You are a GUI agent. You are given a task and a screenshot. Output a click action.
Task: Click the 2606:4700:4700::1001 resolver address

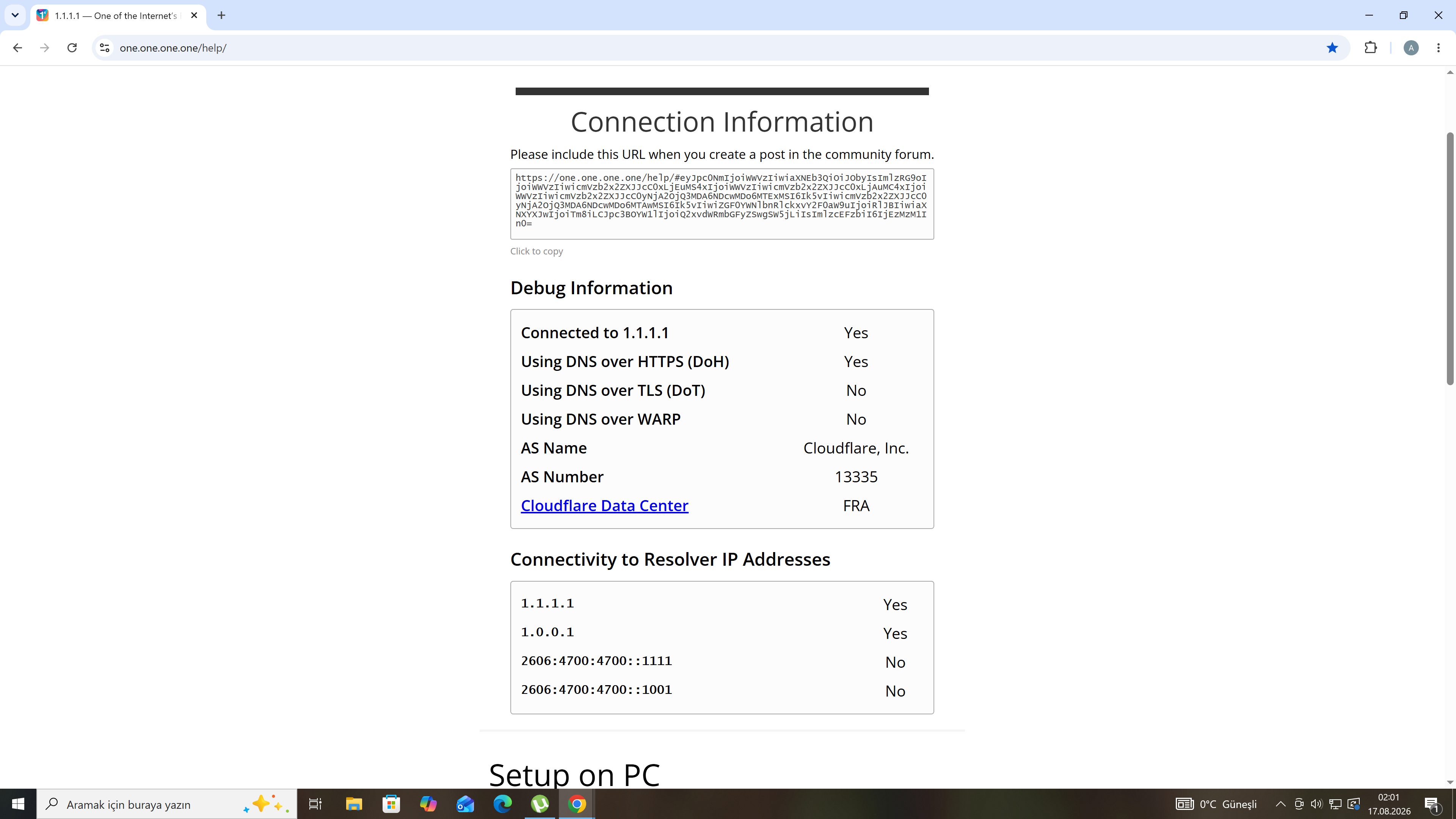pyautogui.click(x=596, y=690)
